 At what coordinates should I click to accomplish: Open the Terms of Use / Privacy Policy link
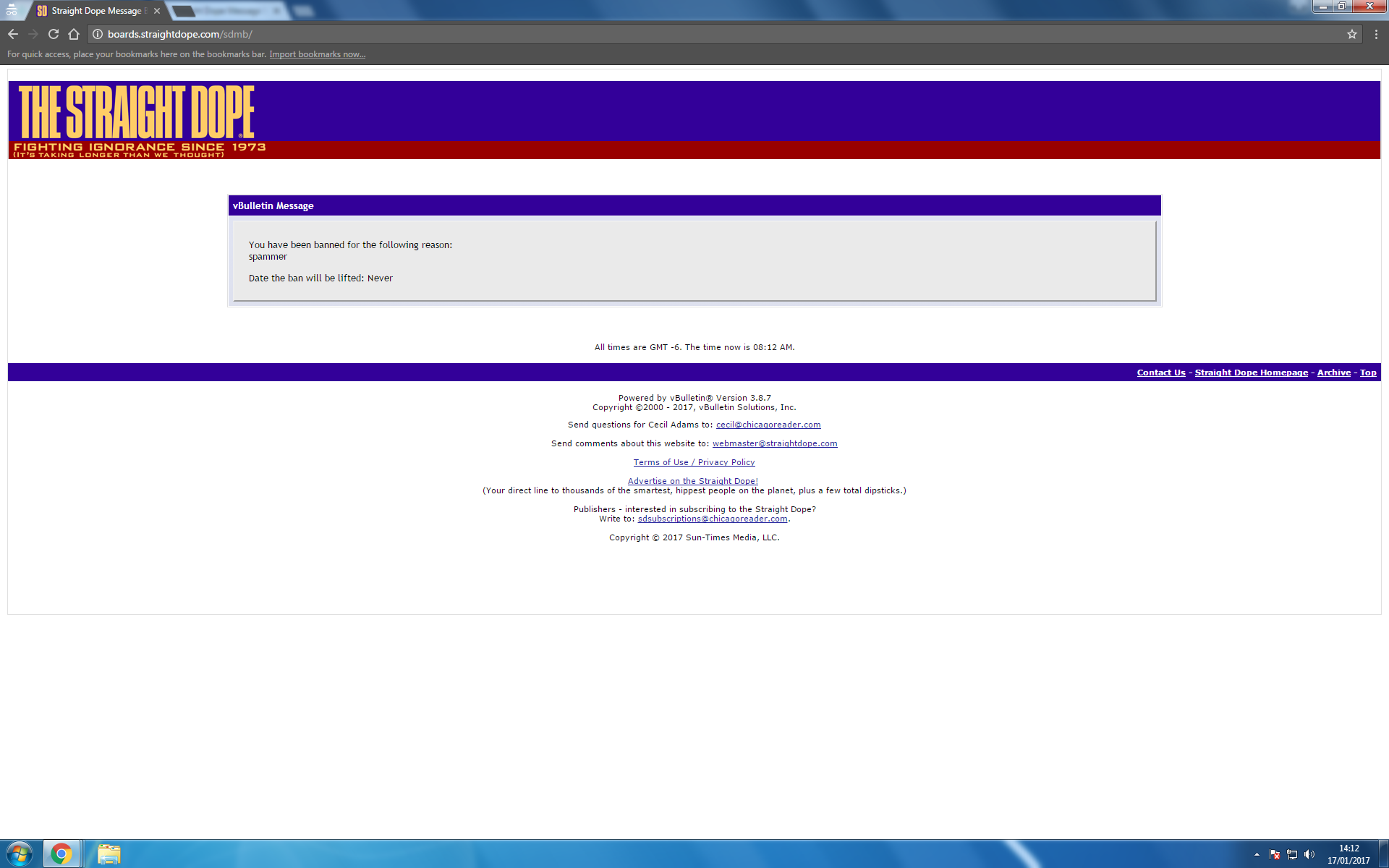694,462
